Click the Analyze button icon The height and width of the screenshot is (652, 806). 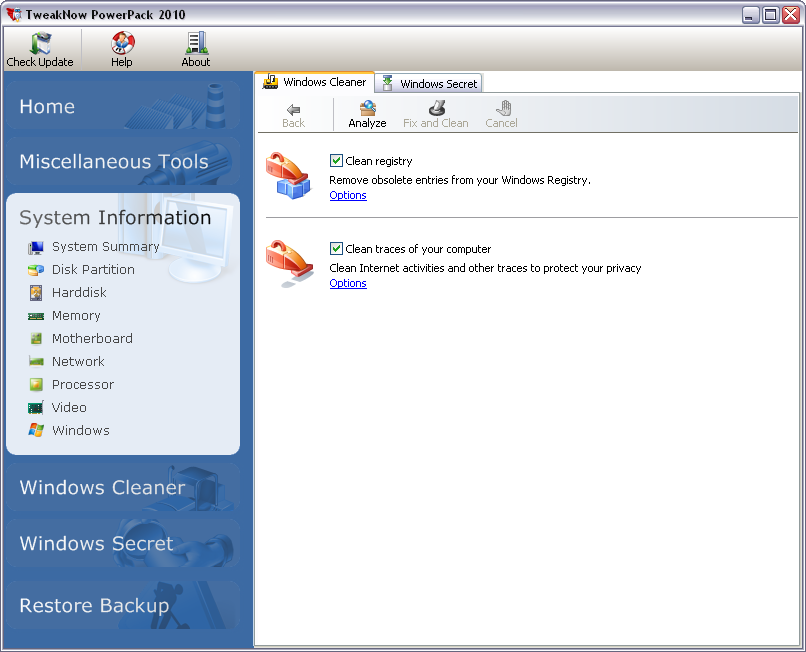click(368, 108)
